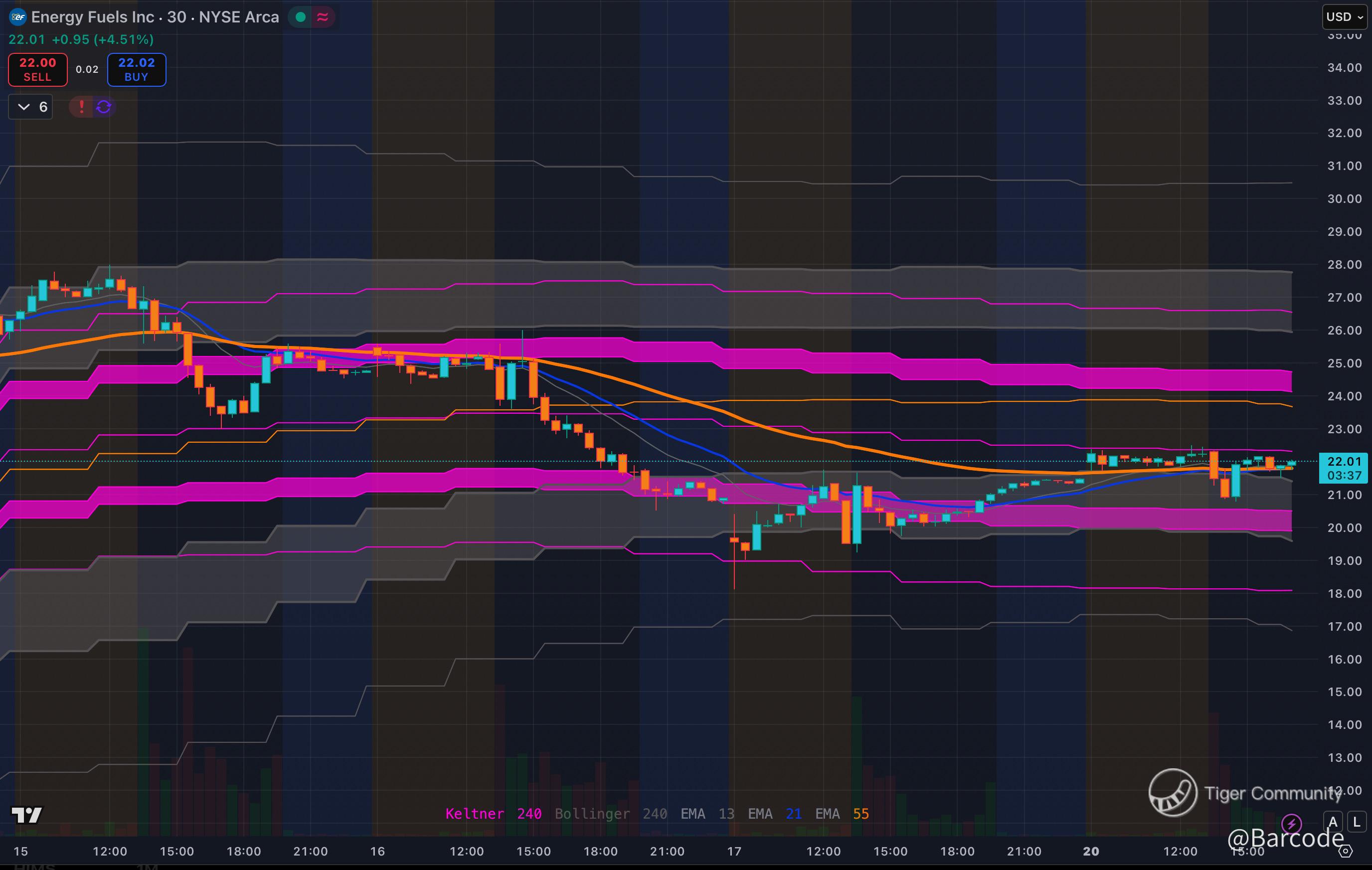This screenshot has height=870, width=1372.
Task: Open the USD currency dropdown
Action: coord(1345,17)
